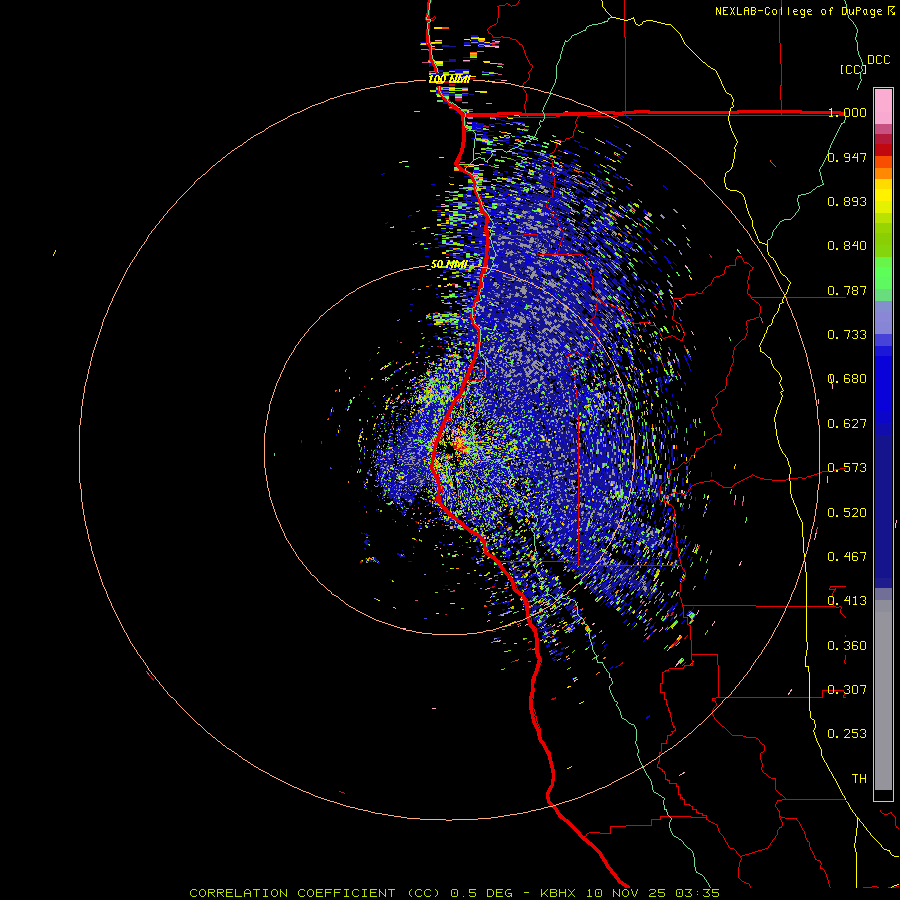Click the 0.787 scale value
Screen dimensions: 900x900
coord(847,290)
